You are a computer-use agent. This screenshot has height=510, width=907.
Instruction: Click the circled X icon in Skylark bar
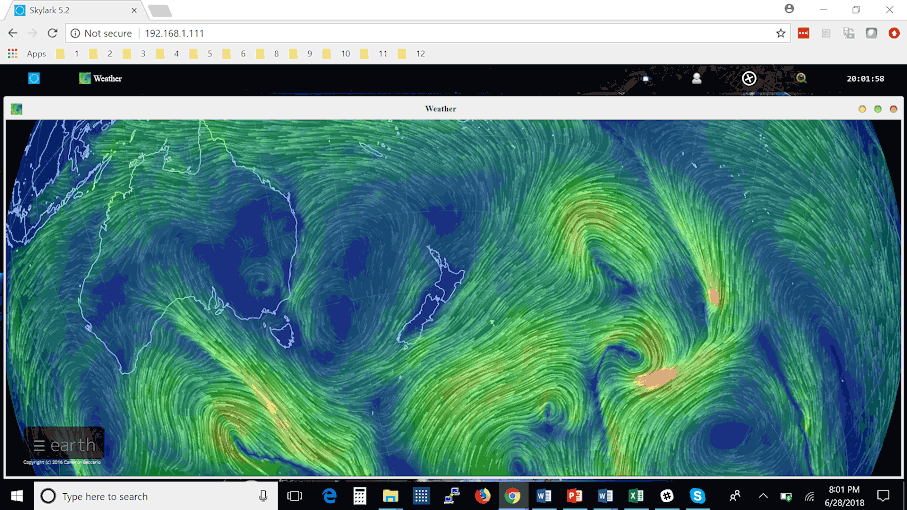(749, 78)
